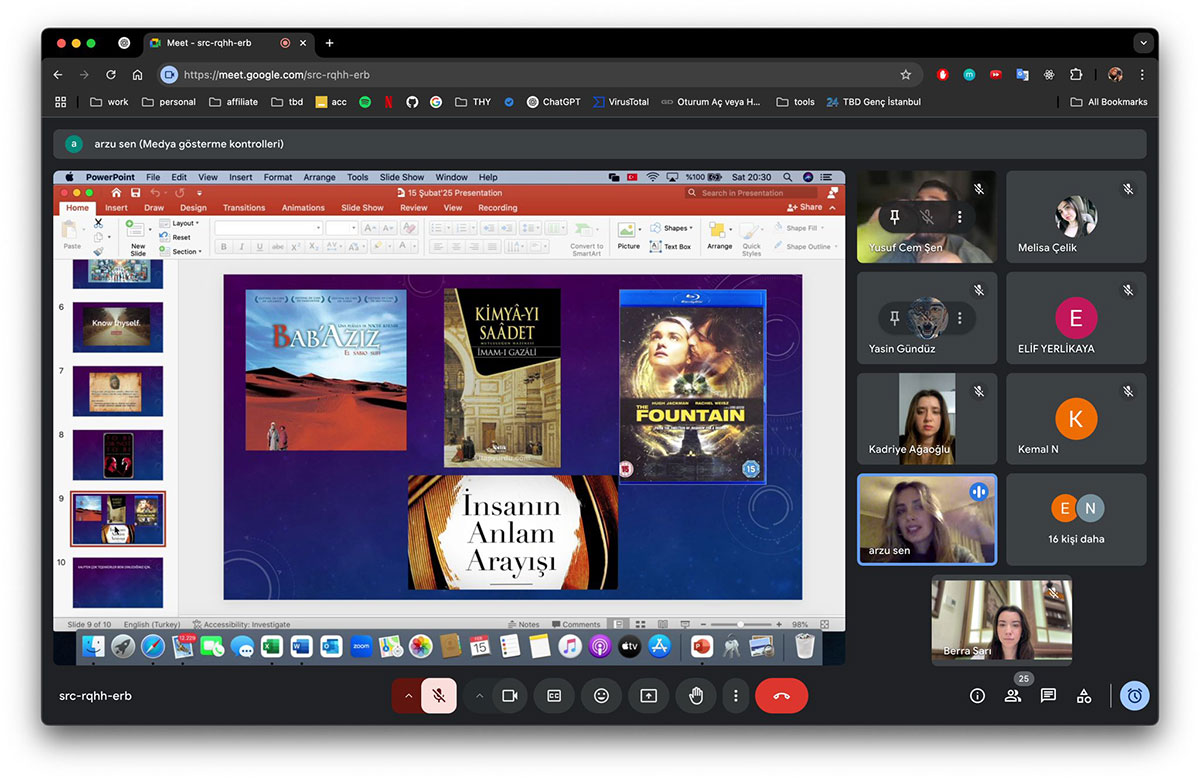This screenshot has width=1200, height=780.
Task: Open the Activities shapes icon
Action: (x=1084, y=696)
